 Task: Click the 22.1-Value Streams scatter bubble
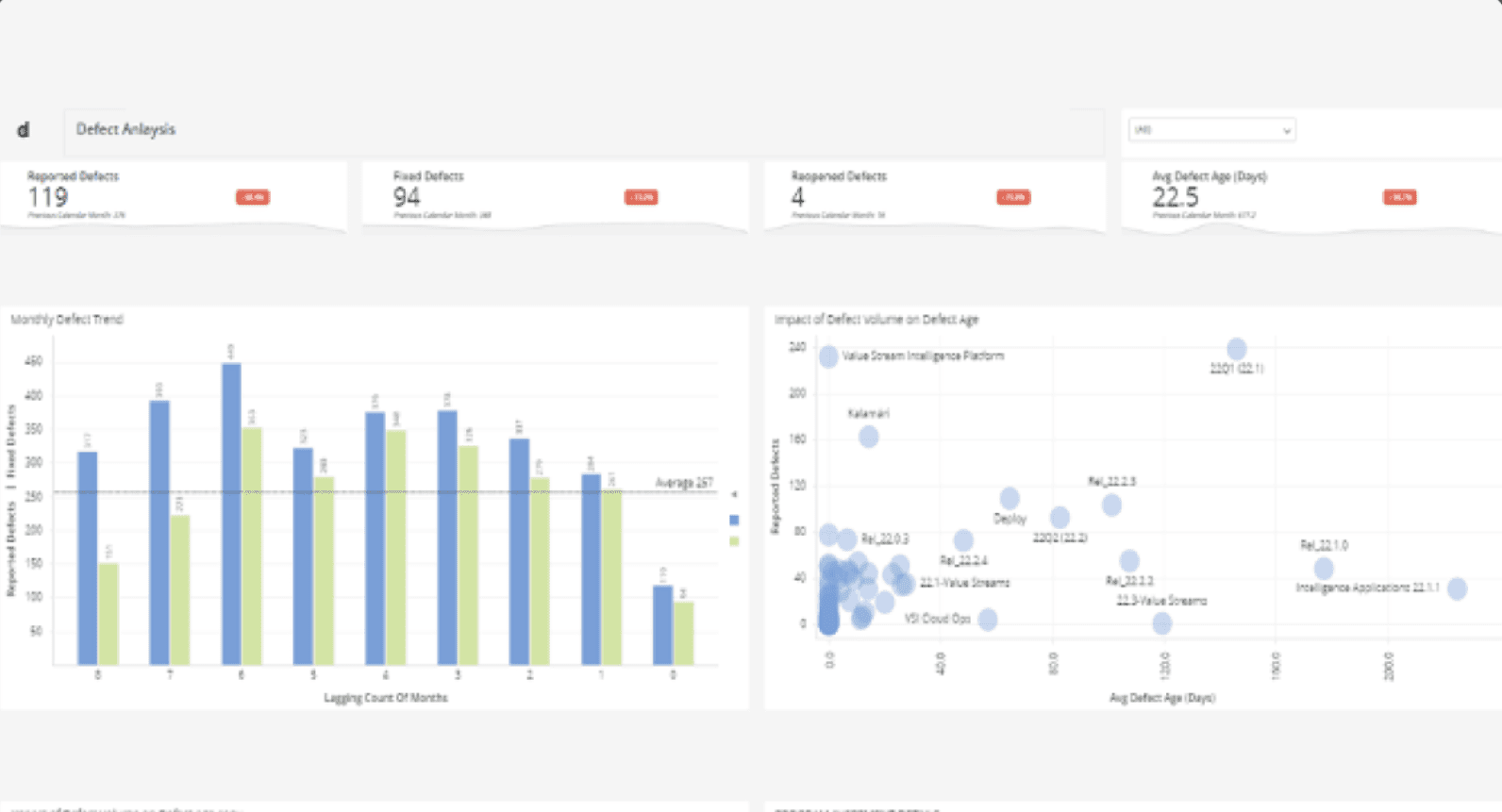[905, 584]
